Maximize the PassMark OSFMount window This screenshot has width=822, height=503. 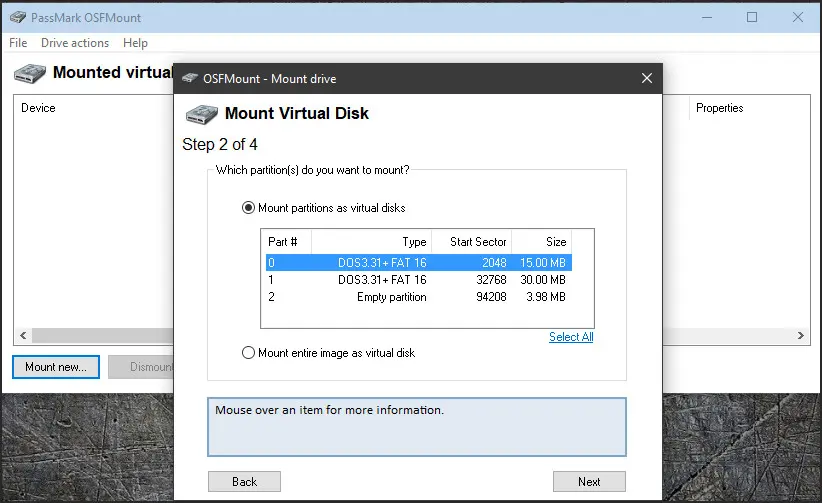point(752,17)
